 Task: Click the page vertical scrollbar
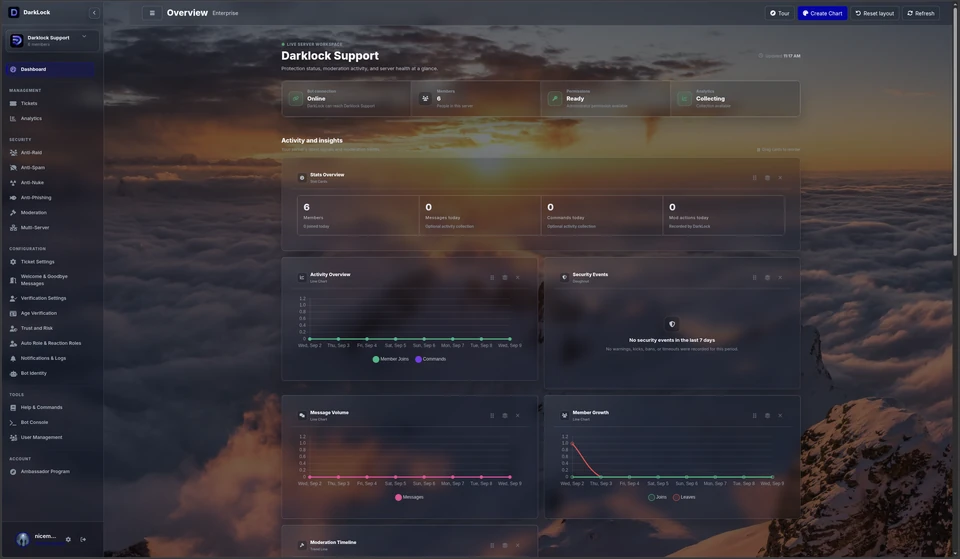[x=955, y=132]
